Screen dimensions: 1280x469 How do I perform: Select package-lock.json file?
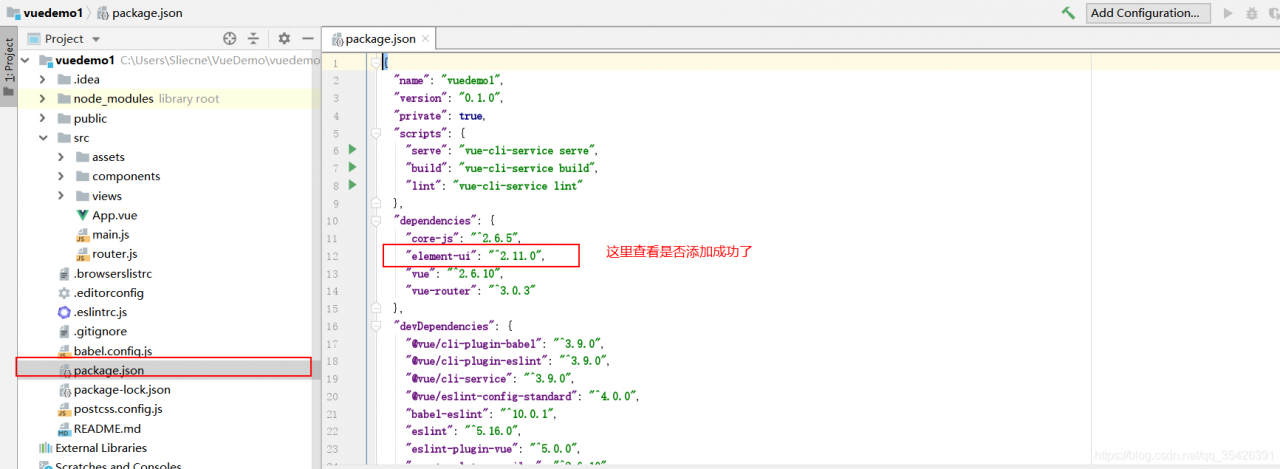[122, 390]
